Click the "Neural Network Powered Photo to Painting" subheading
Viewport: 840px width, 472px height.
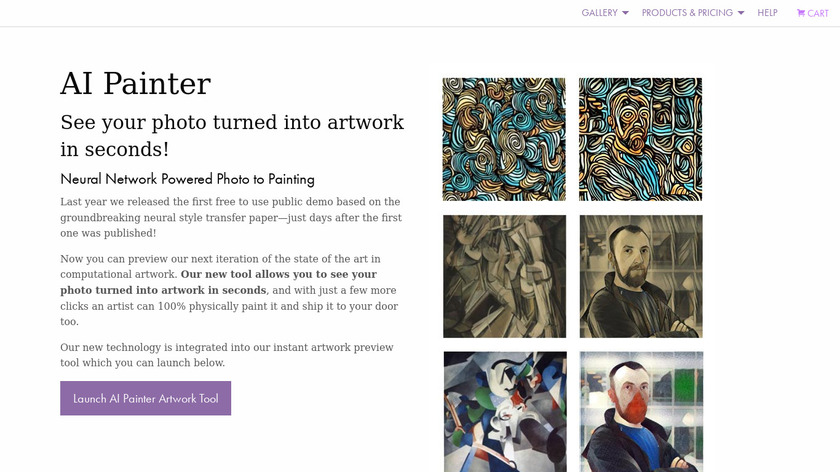[x=187, y=179]
